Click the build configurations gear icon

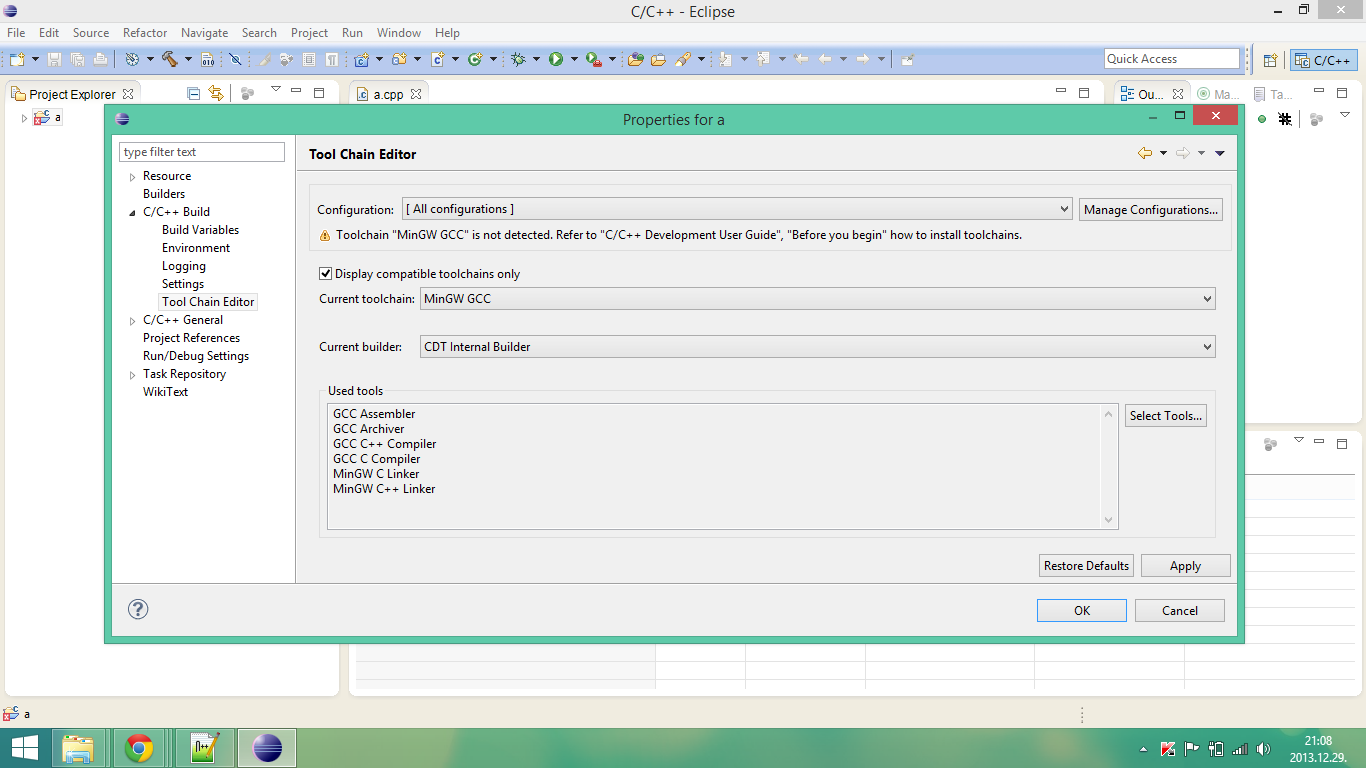132,59
